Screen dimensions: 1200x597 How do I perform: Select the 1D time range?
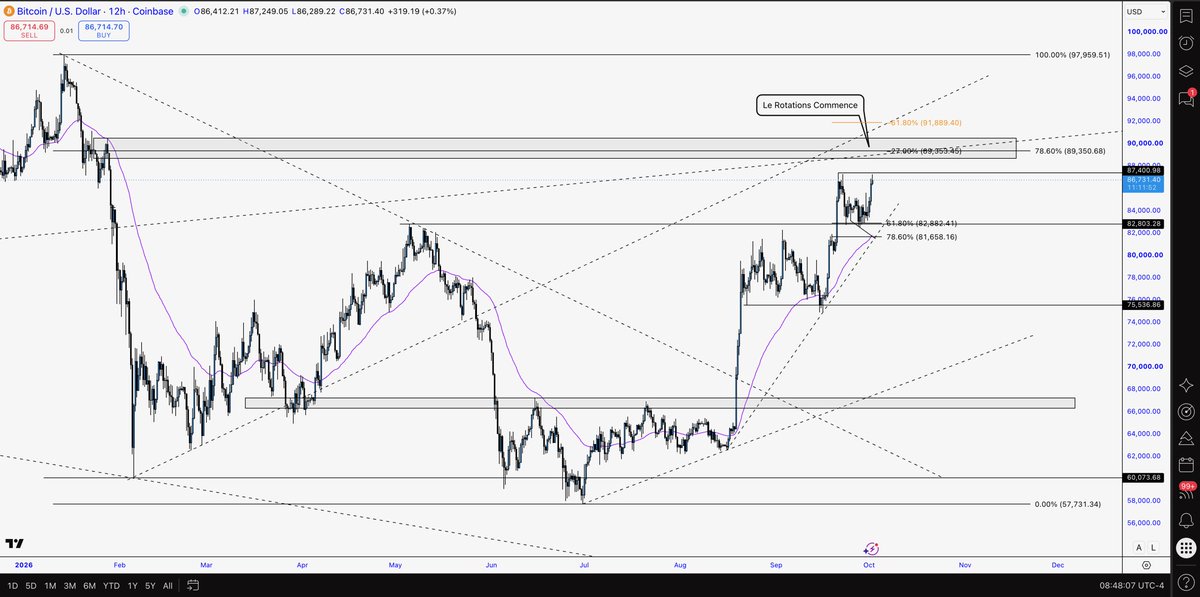coord(13,585)
